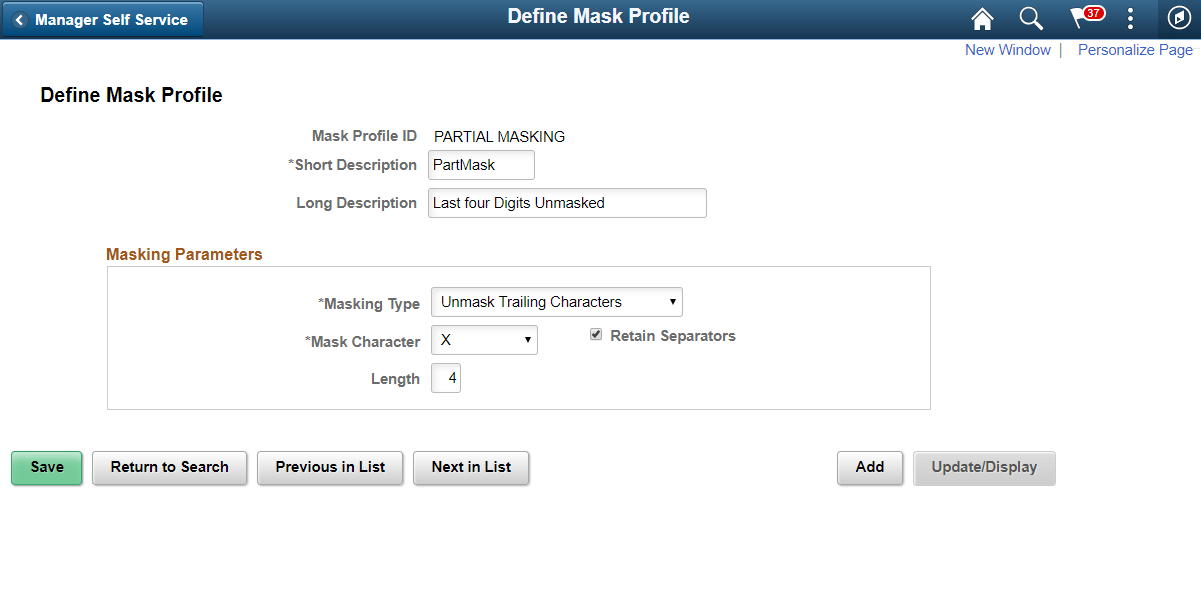Click the Update/Display button
Screen dimensions: 1201x606
click(x=984, y=467)
